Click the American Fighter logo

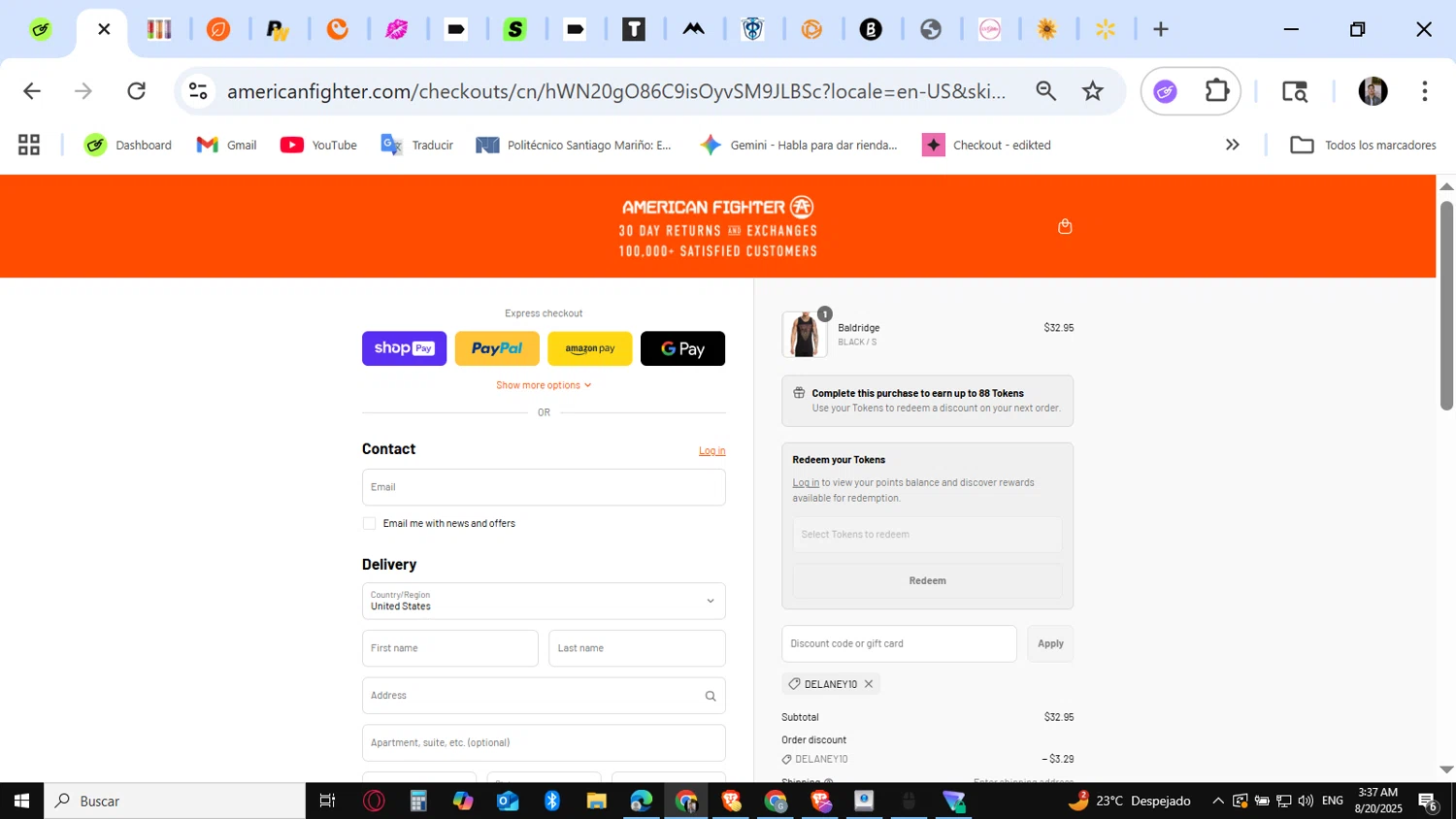click(x=717, y=207)
